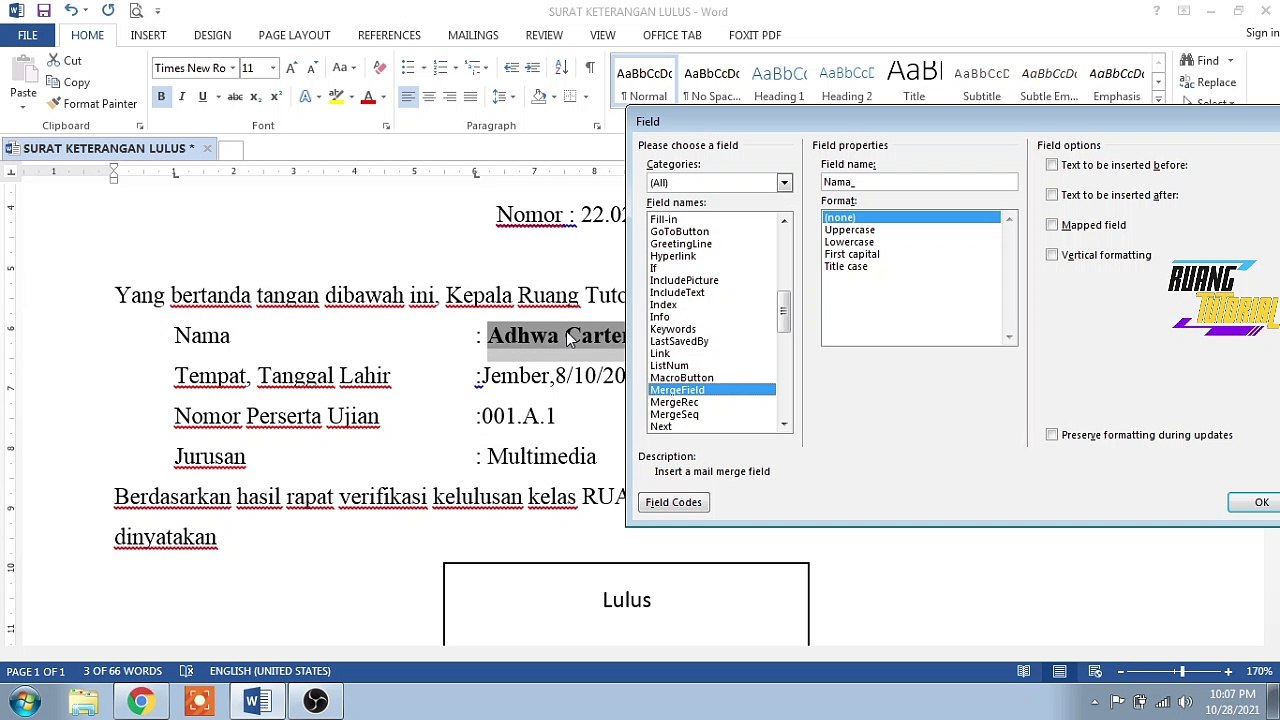Select MergeRec in field names list
1280x720 pixels.
point(711,402)
